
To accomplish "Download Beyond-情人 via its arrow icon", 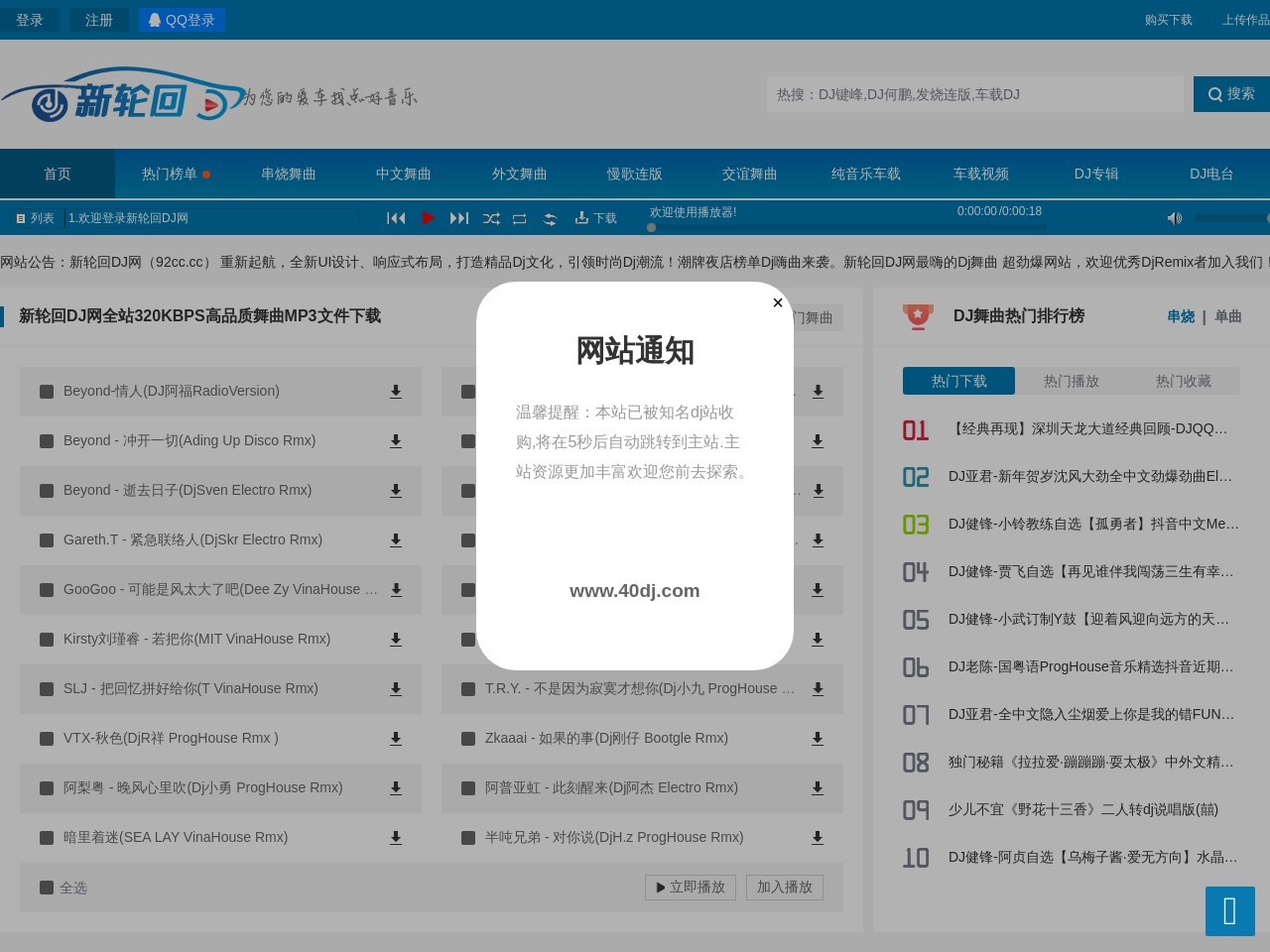I will 396,392.
